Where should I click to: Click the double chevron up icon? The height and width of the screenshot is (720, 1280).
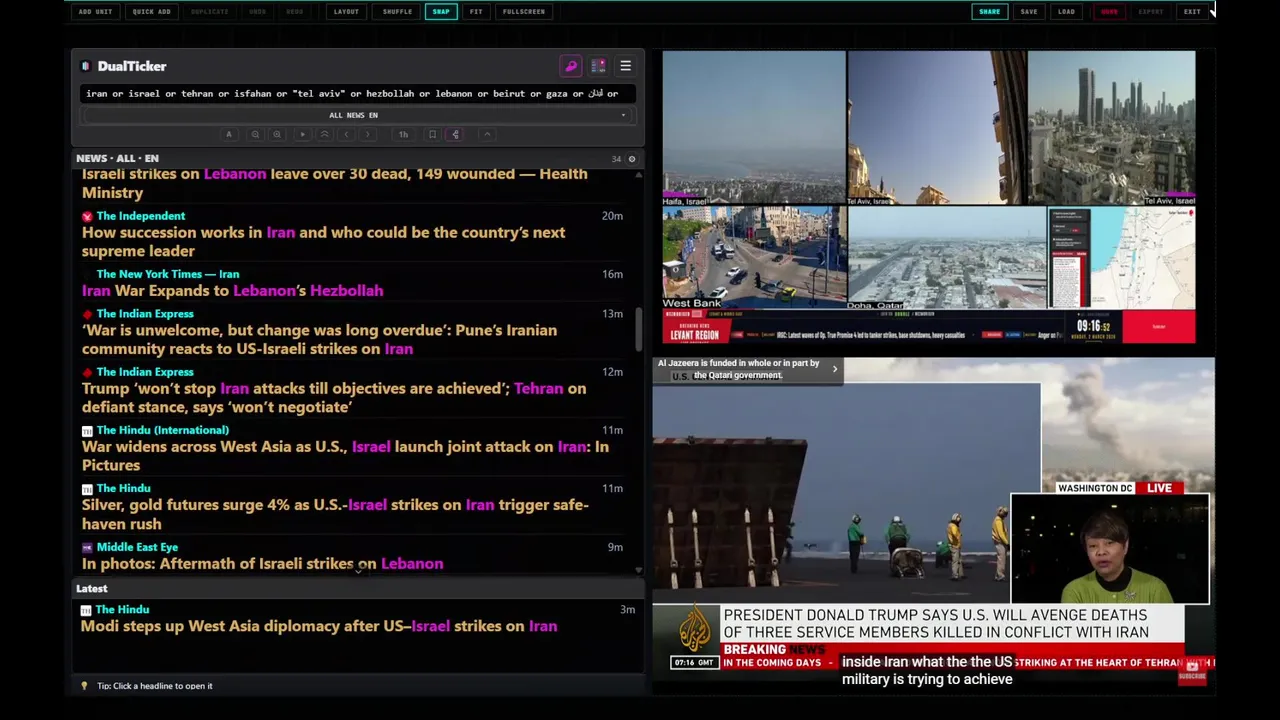point(324,134)
